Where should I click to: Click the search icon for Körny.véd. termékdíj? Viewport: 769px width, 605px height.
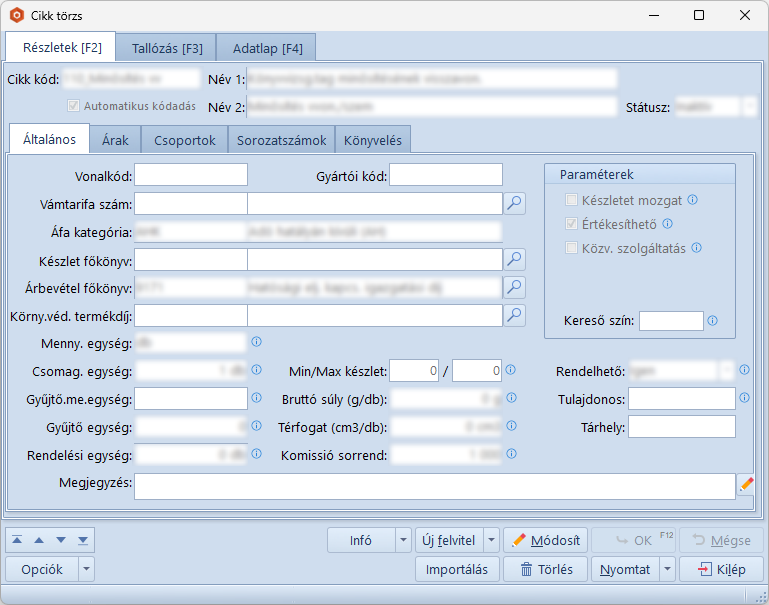tap(513, 316)
